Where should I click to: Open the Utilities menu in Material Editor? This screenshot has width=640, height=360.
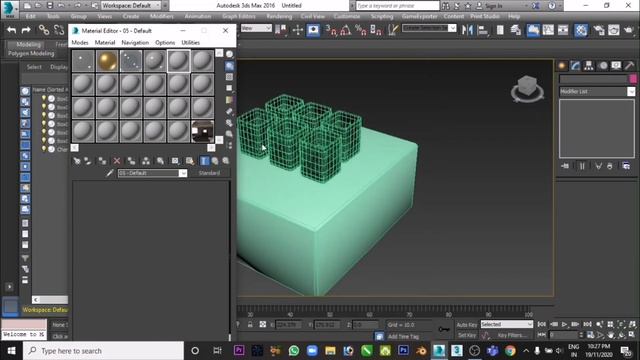[191, 42]
